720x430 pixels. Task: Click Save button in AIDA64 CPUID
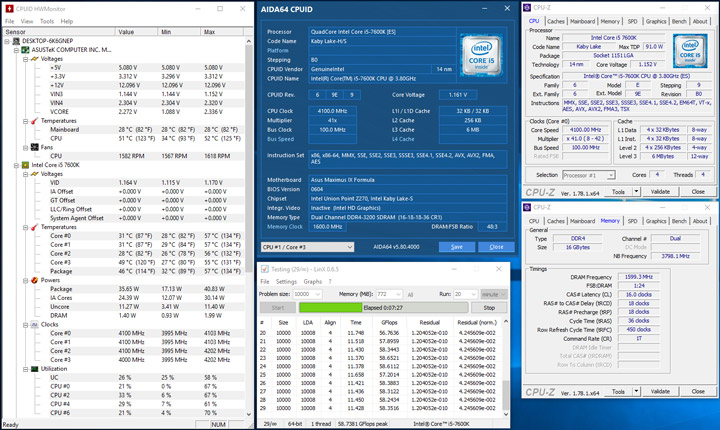coord(457,247)
